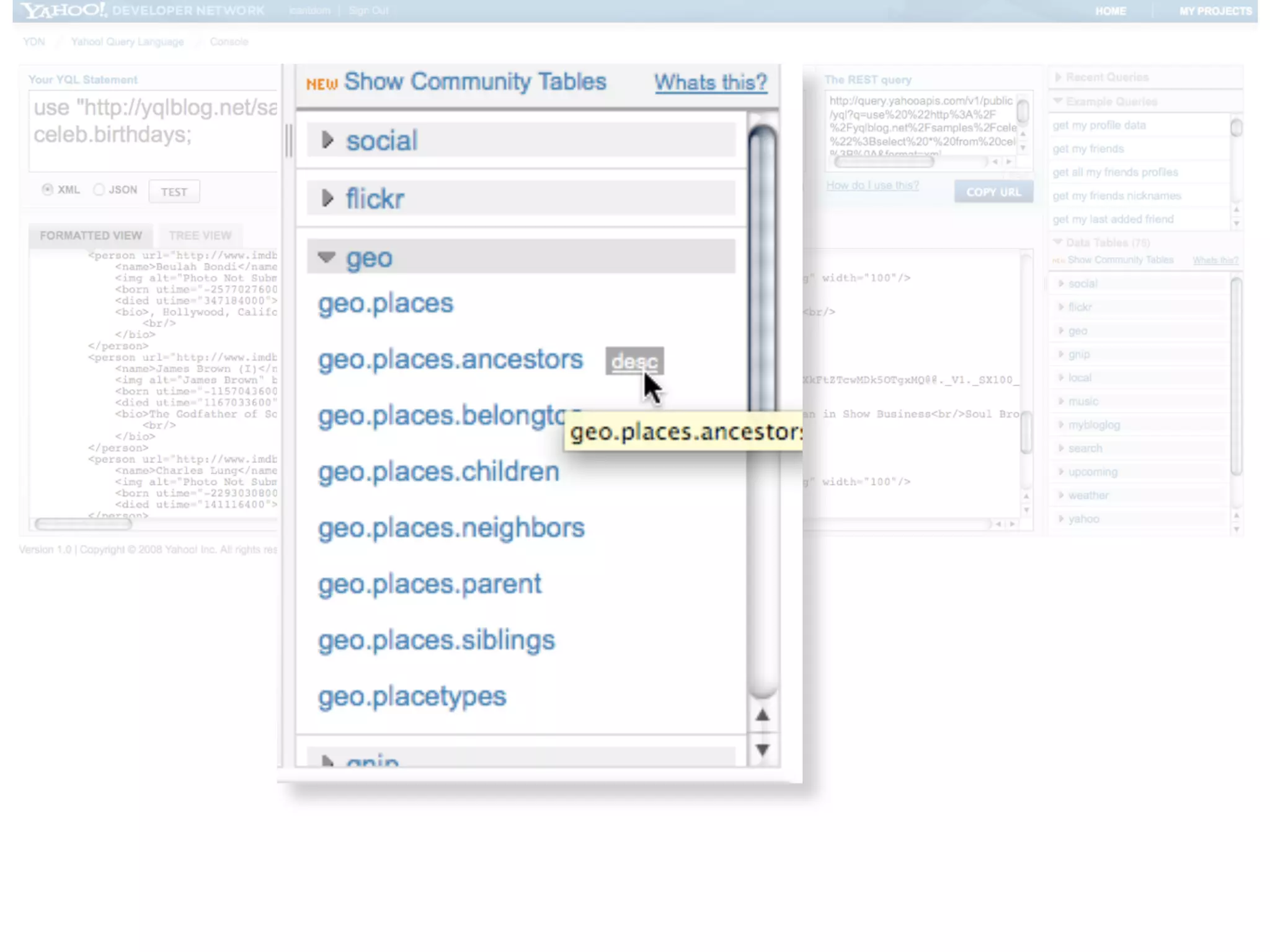This screenshot has height=952, width=1270.
Task: Click the zoomed scrollbar down arrow
Action: point(763,750)
